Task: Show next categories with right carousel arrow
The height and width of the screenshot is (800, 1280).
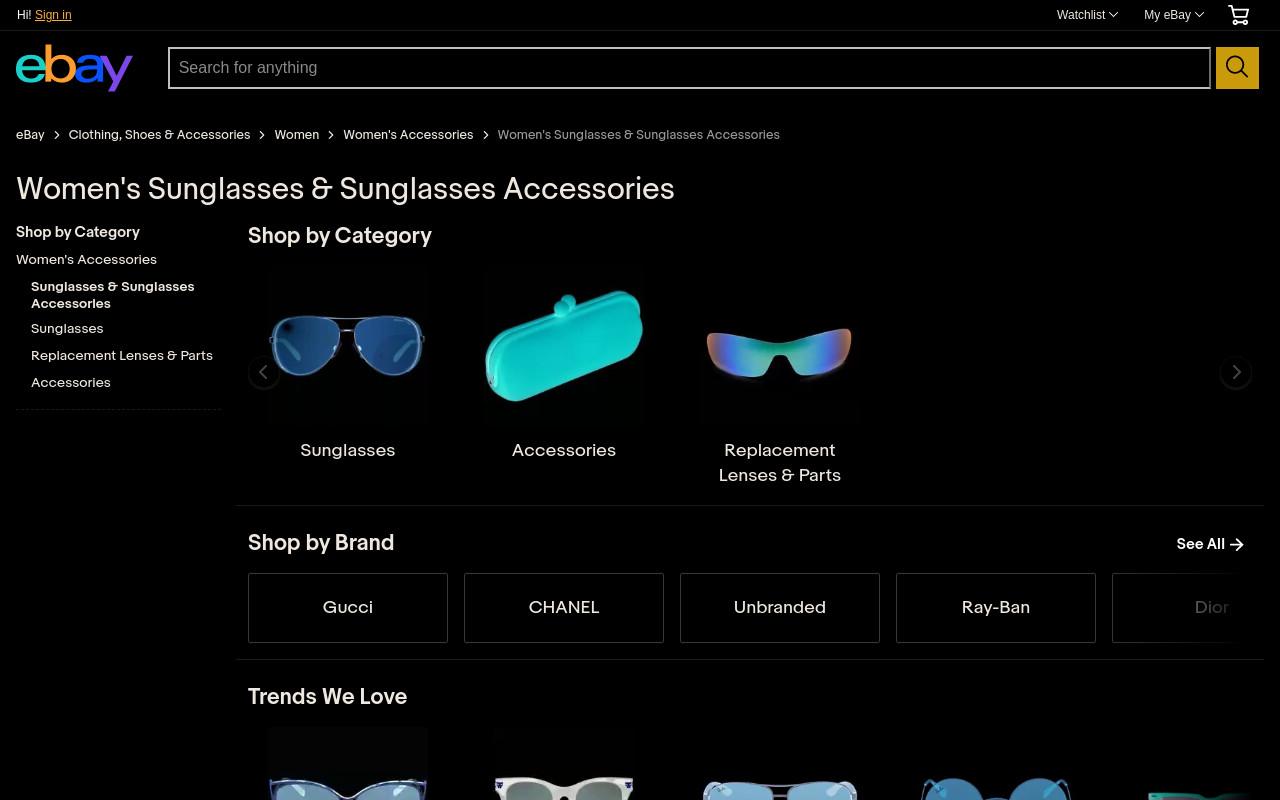Action: pyautogui.click(x=1236, y=372)
